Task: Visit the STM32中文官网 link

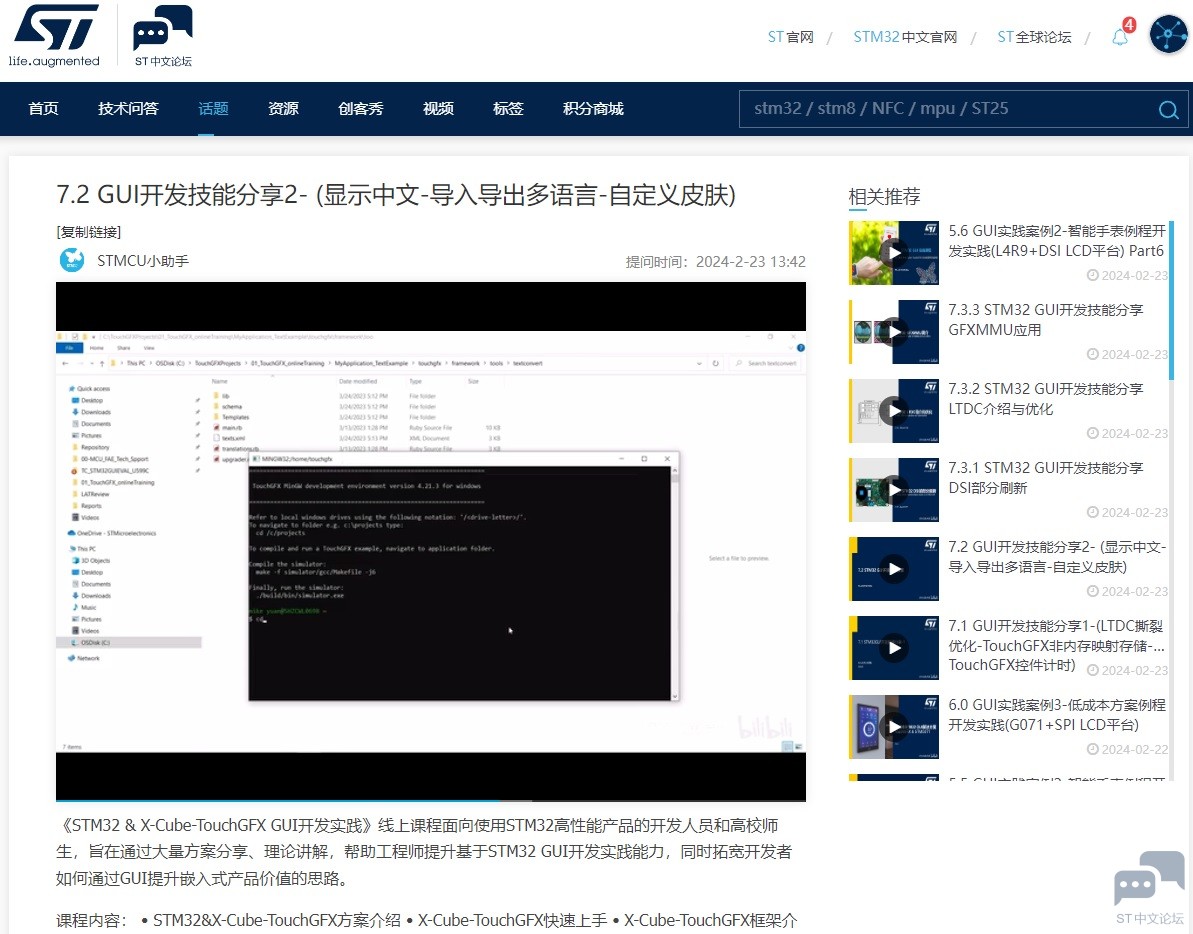Action: tap(905, 37)
